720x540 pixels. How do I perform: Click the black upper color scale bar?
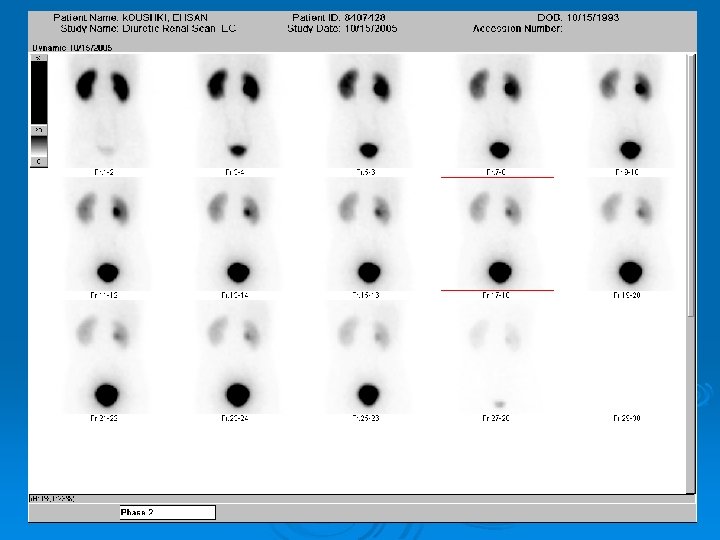39,93
